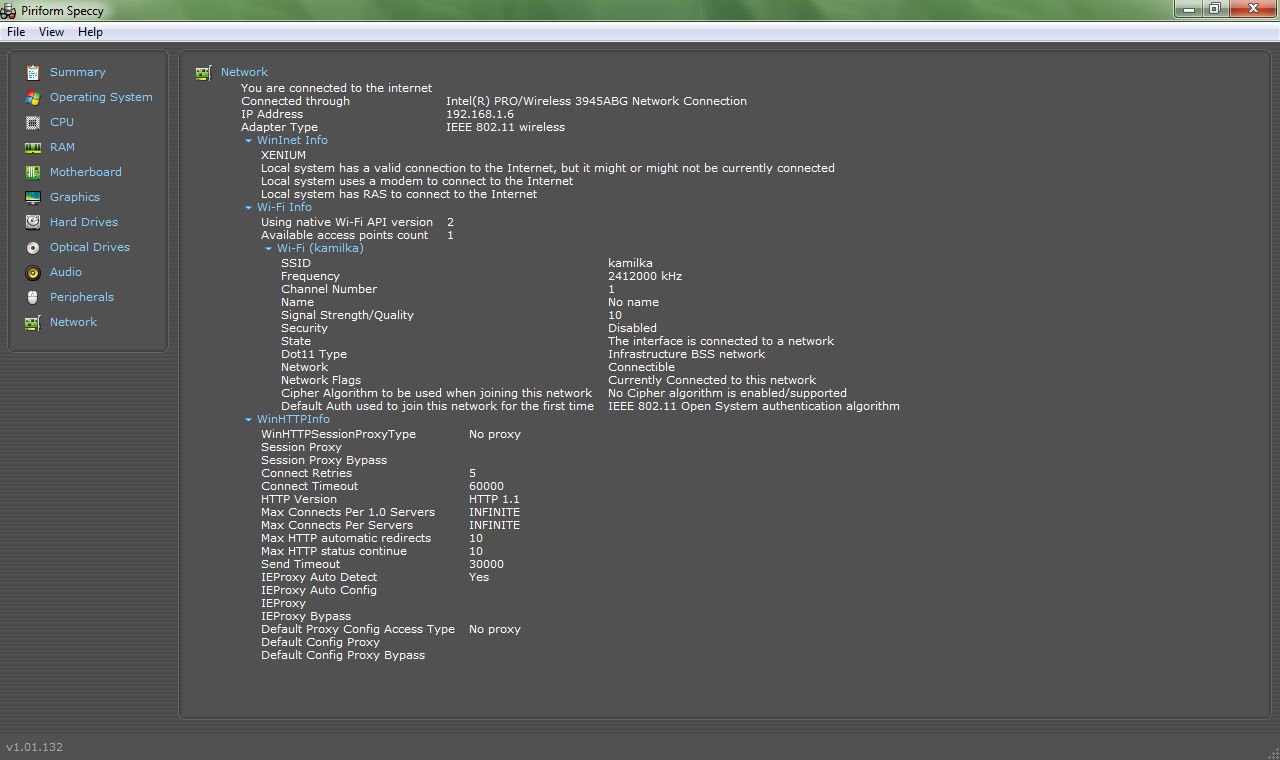Open the Audio section
The height and width of the screenshot is (760, 1280).
tap(66, 272)
